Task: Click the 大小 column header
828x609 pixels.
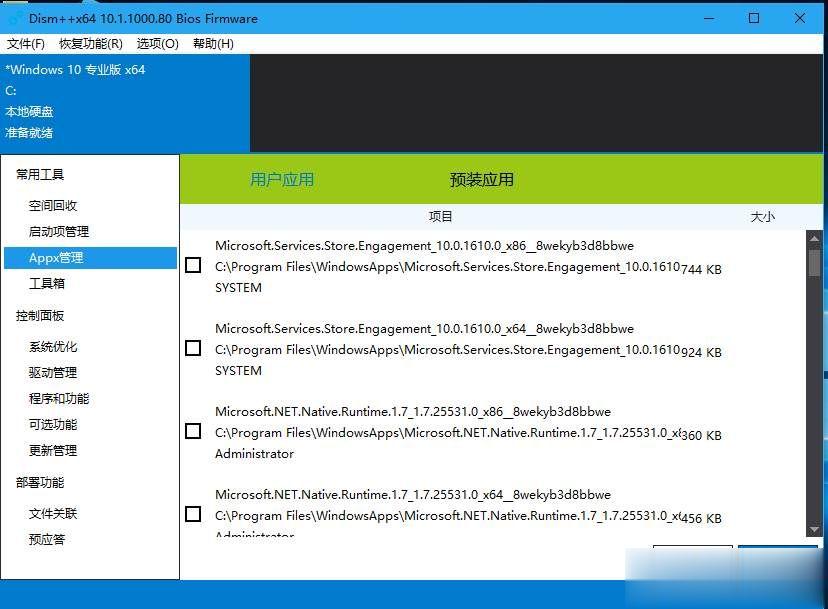Action: [x=763, y=217]
